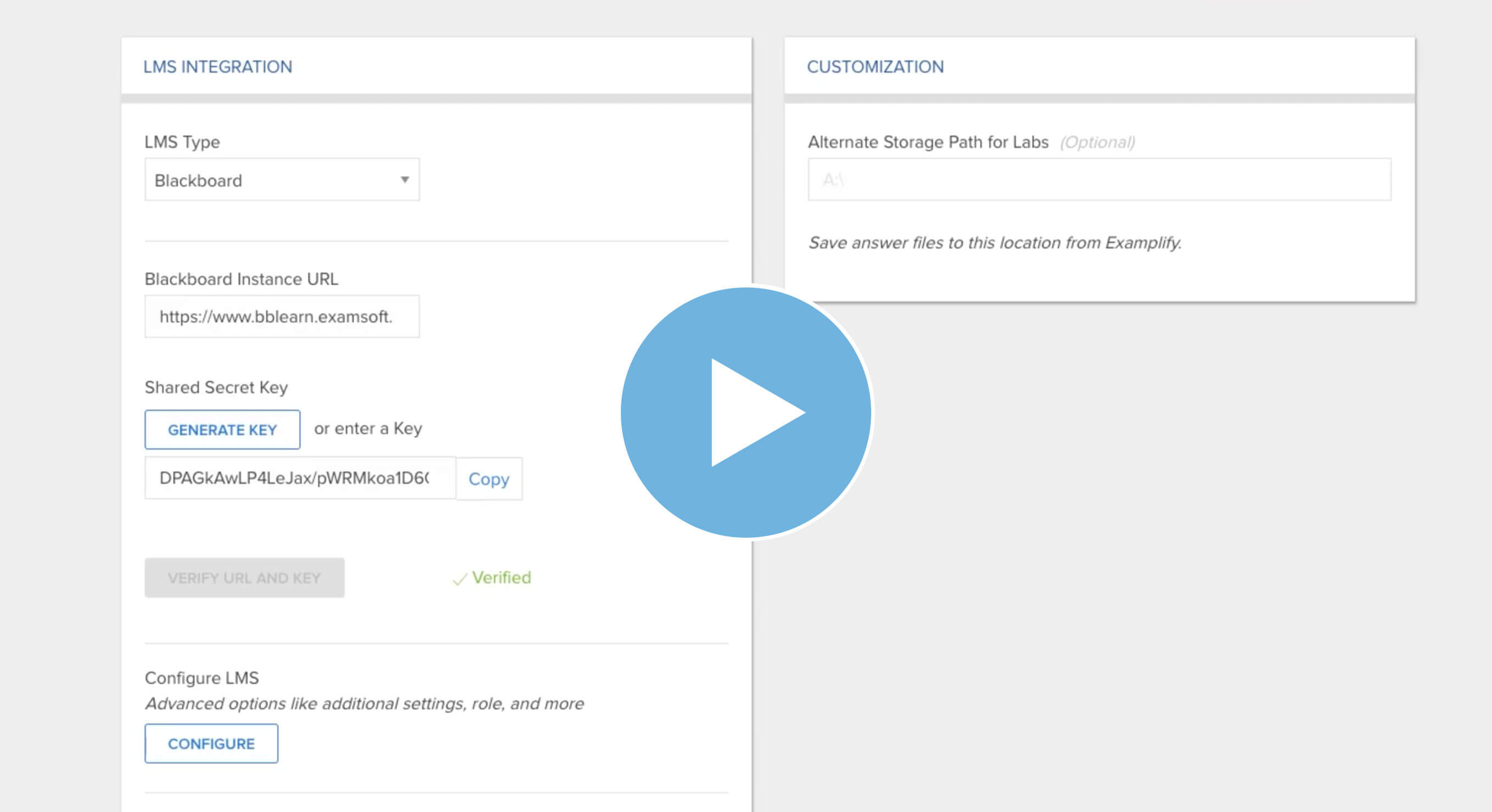Copy the shared secret key
The height and width of the screenshot is (812, 1492).
coord(489,478)
